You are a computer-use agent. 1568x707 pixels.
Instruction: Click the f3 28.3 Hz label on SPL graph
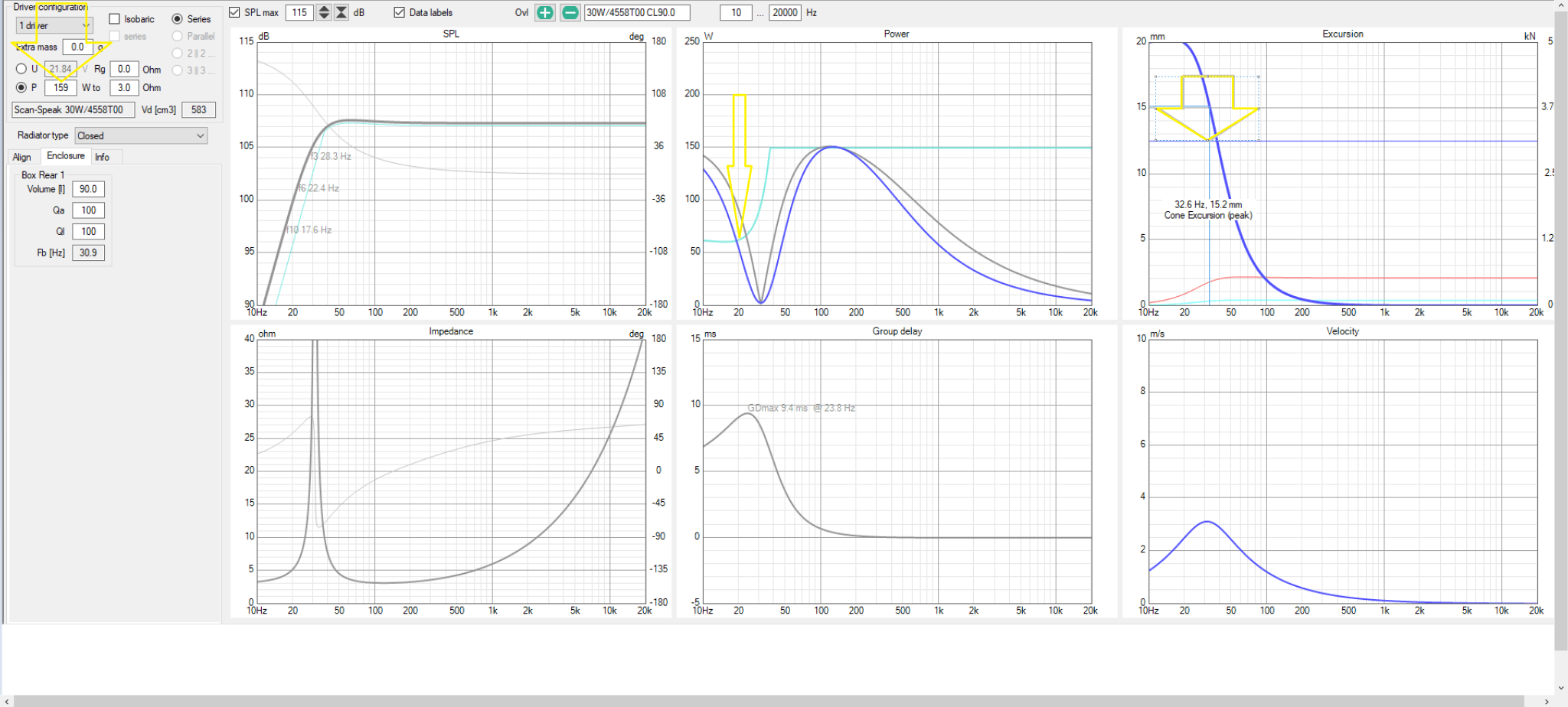pos(331,156)
